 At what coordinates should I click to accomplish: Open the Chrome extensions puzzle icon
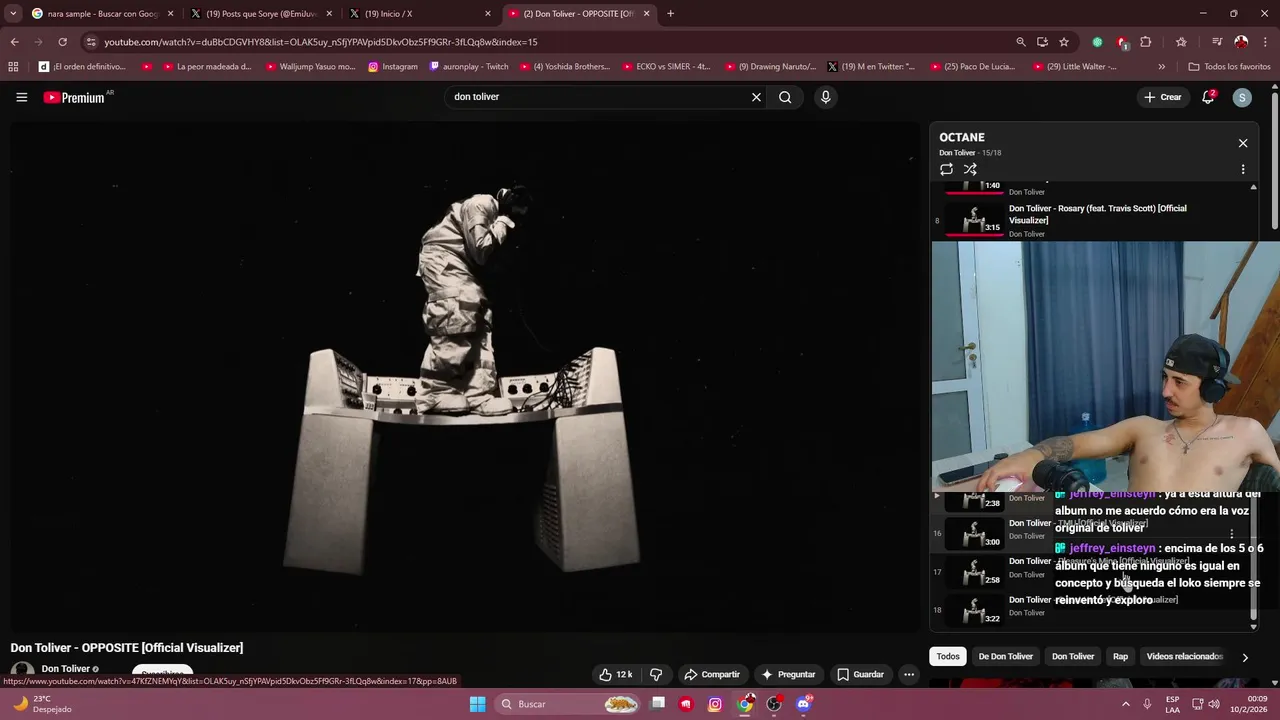[x=1146, y=42]
